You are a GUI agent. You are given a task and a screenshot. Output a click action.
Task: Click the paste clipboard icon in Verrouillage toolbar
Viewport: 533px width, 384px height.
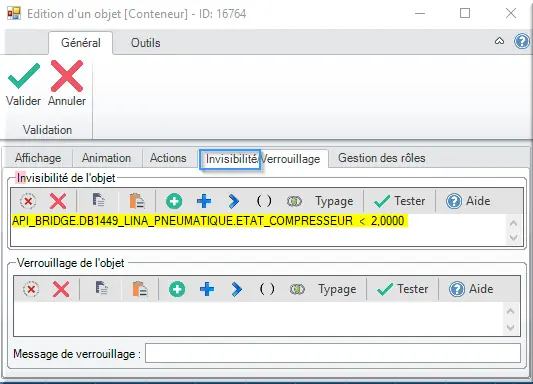pyautogui.click(x=140, y=289)
